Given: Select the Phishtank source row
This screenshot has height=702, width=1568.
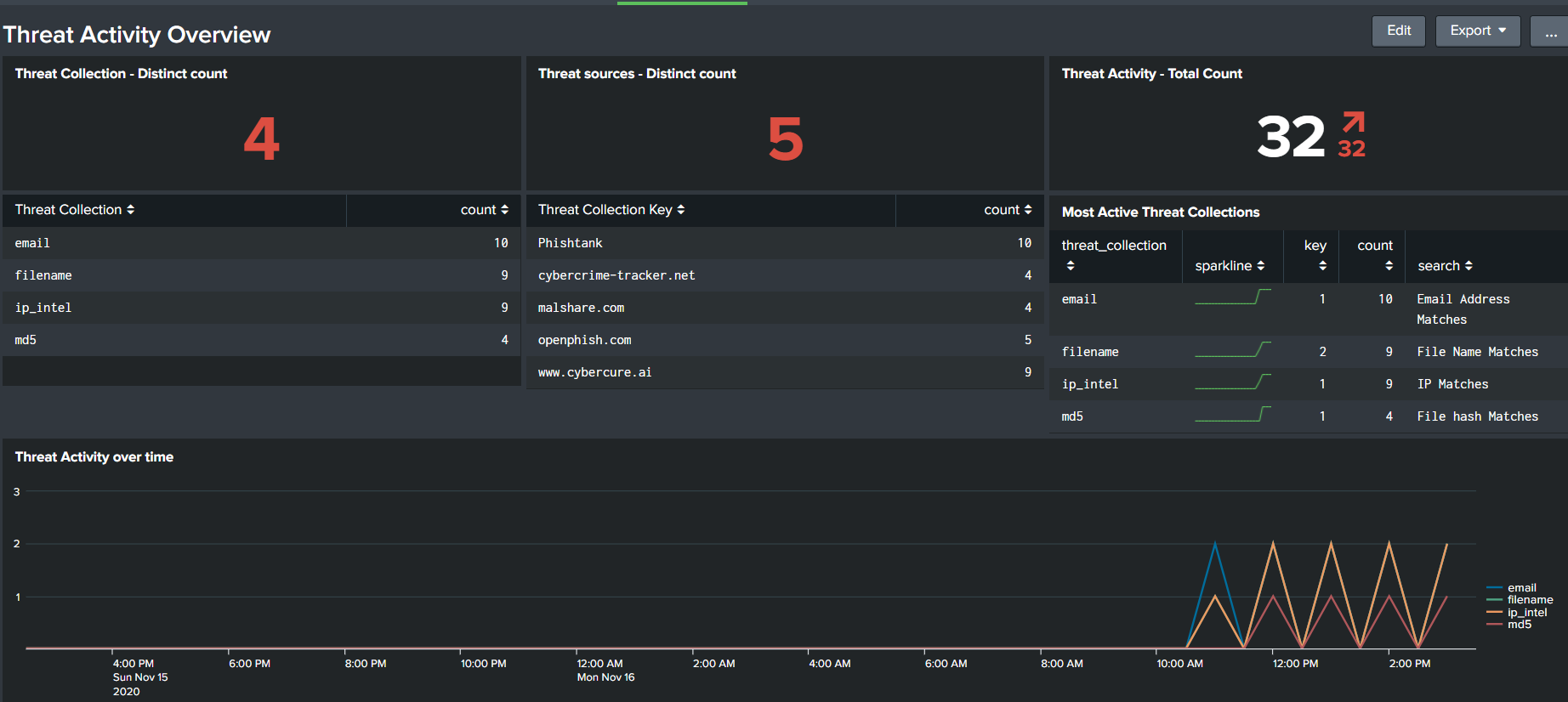Looking at the screenshot, I should pos(785,243).
